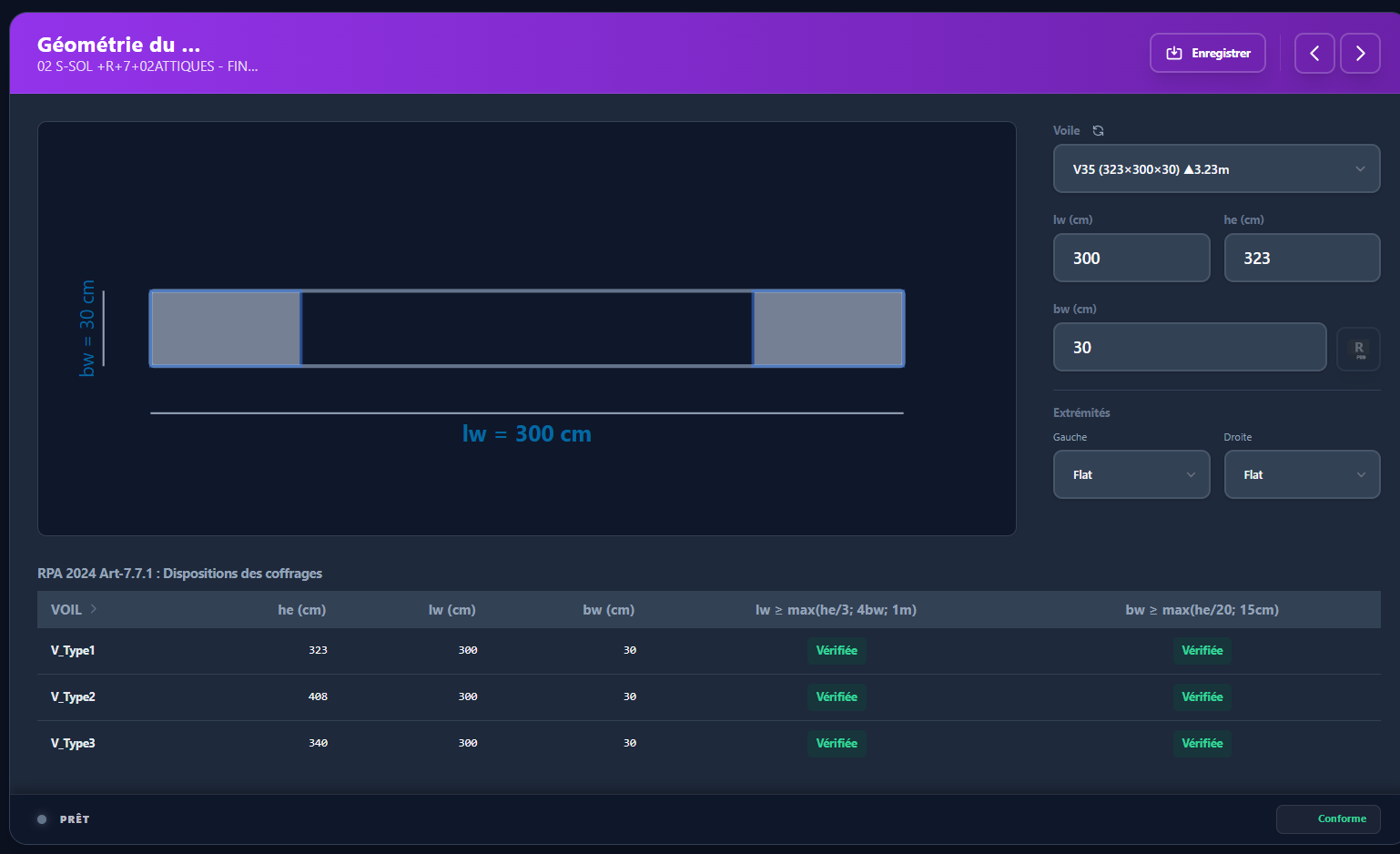1400x854 pixels.
Task: Click the save icon inside Enregistrer button
Action: click(1173, 53)
